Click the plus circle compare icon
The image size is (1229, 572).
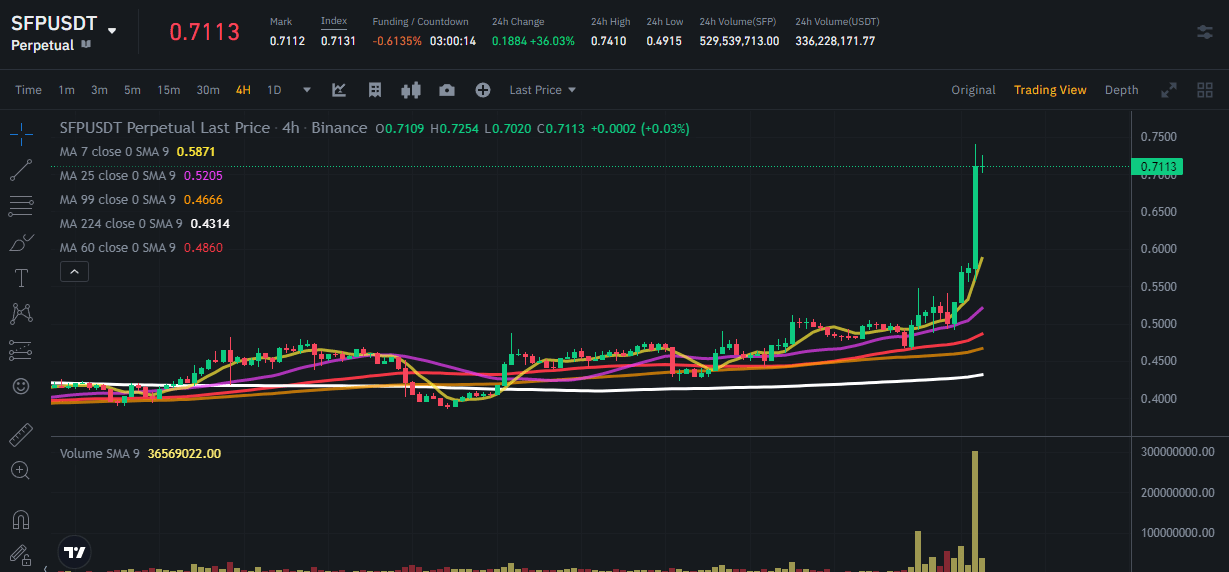[x=483, y=90]
